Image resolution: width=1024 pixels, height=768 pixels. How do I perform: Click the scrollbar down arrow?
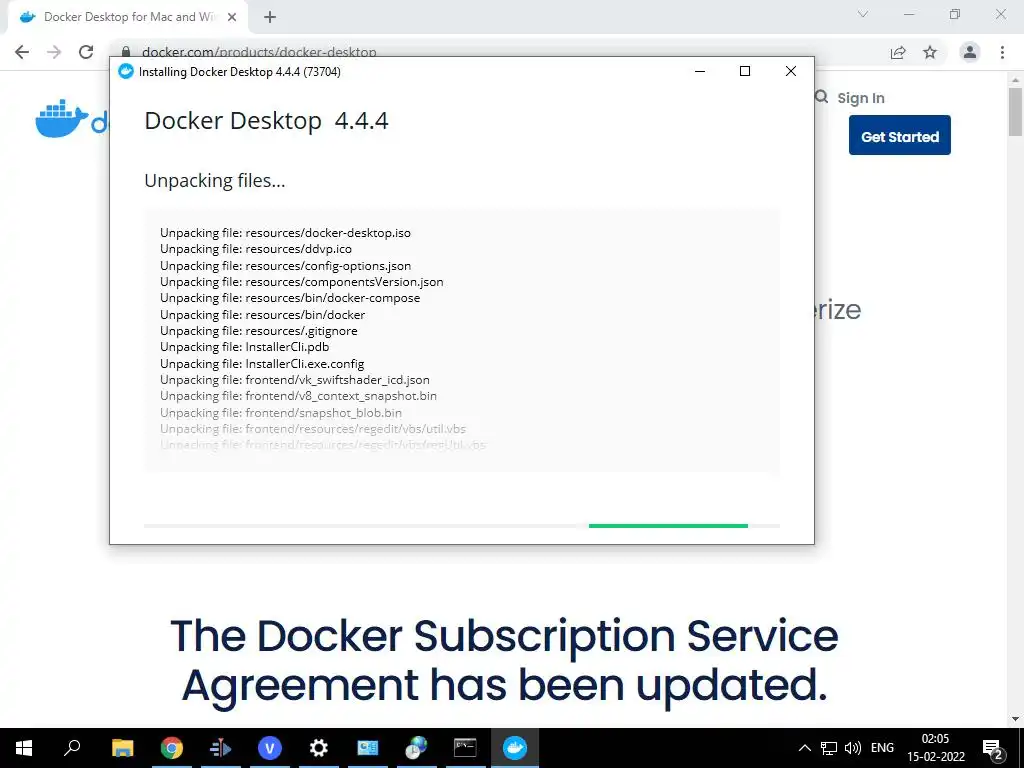[1016, 719]
